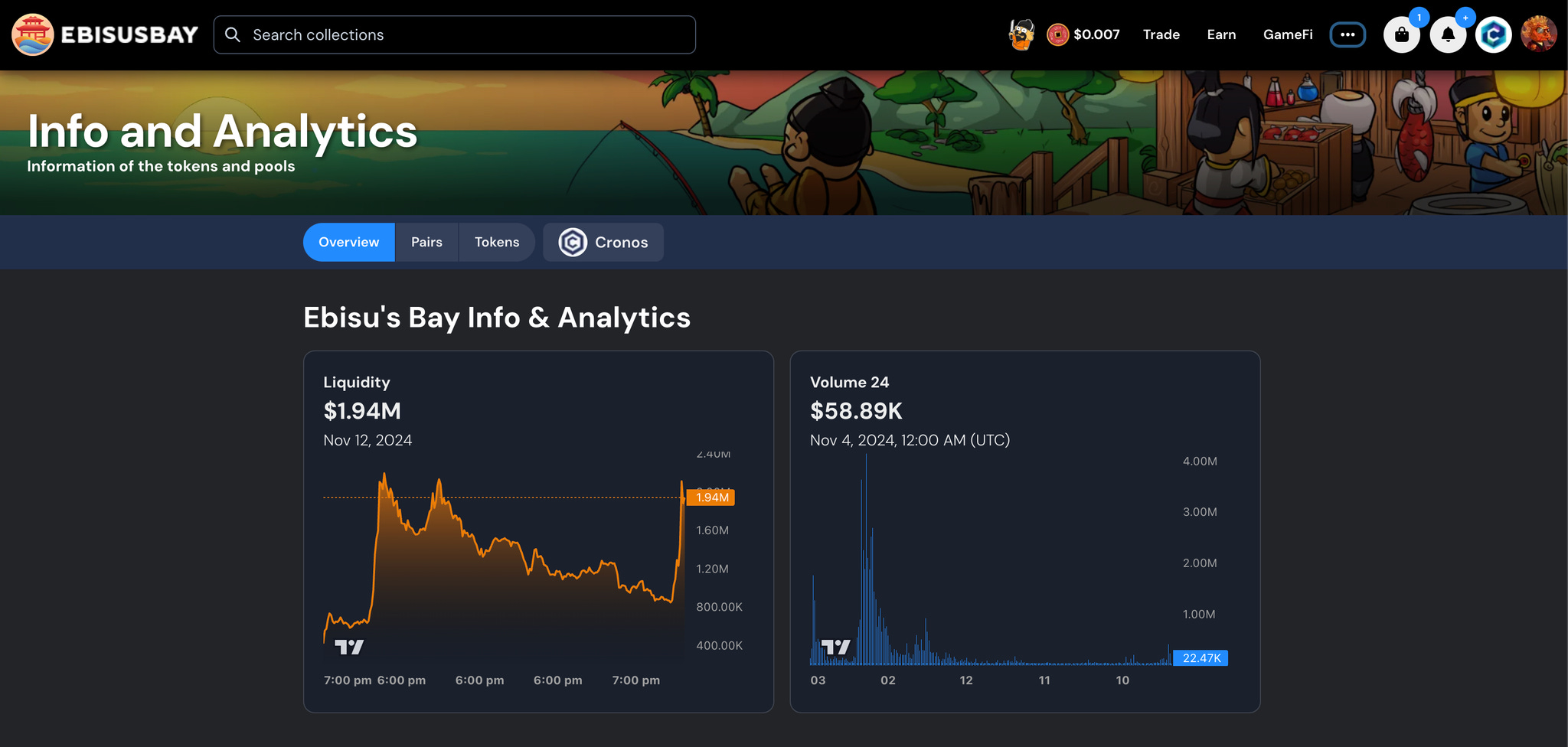
Task: Open the user profile avatar
Action: pos(1539,34)
